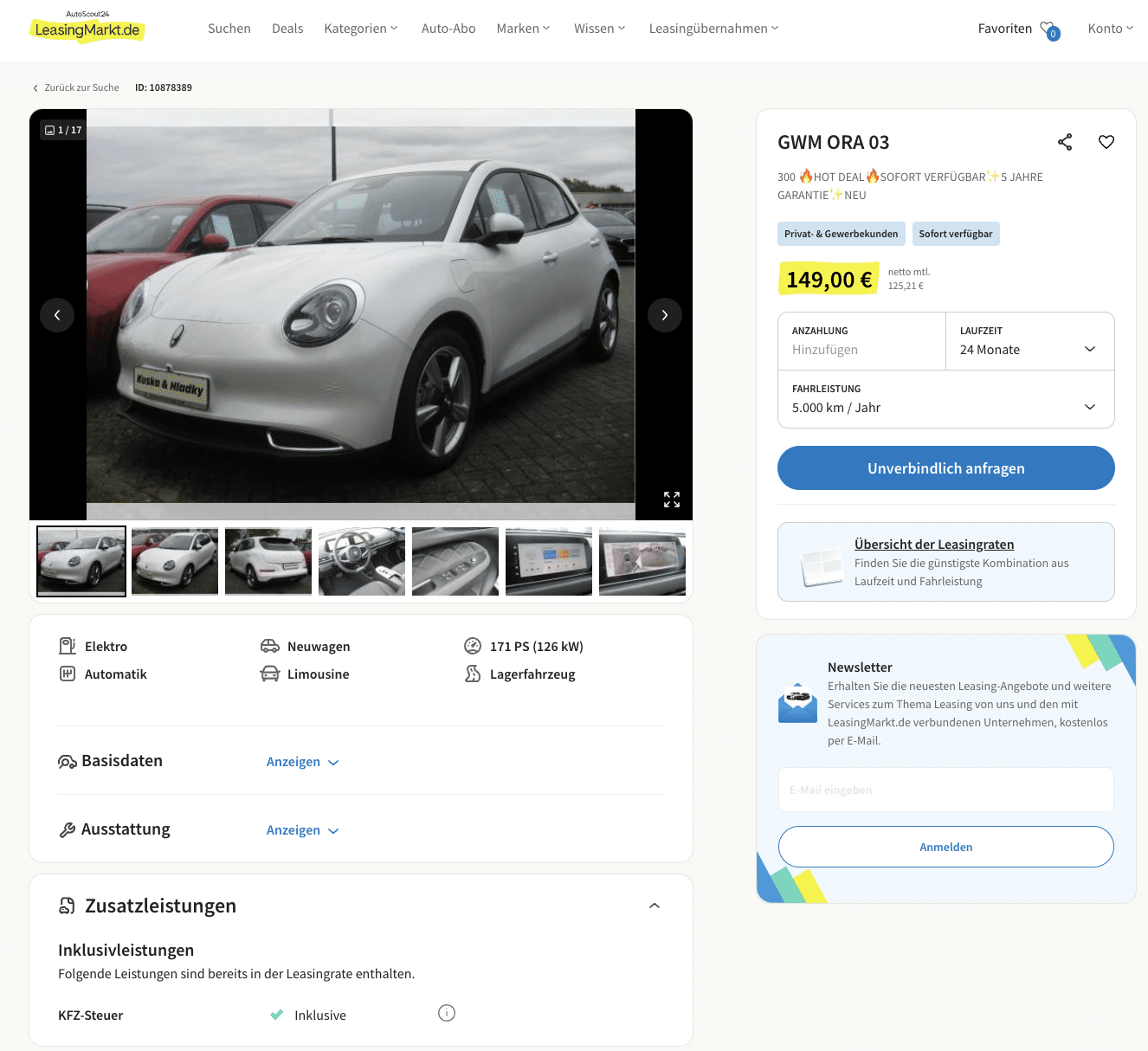Click the Inklusivleistungen heading
1148x1051 pixels.
(x=126, y=950)
